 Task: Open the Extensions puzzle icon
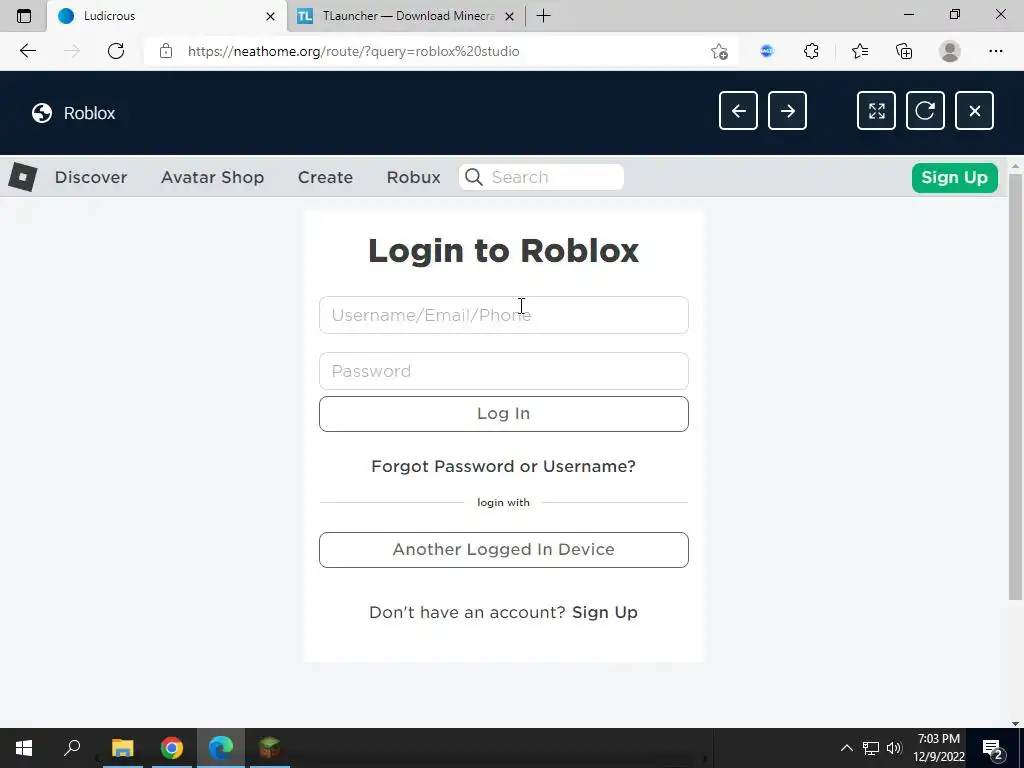(811, 51)
